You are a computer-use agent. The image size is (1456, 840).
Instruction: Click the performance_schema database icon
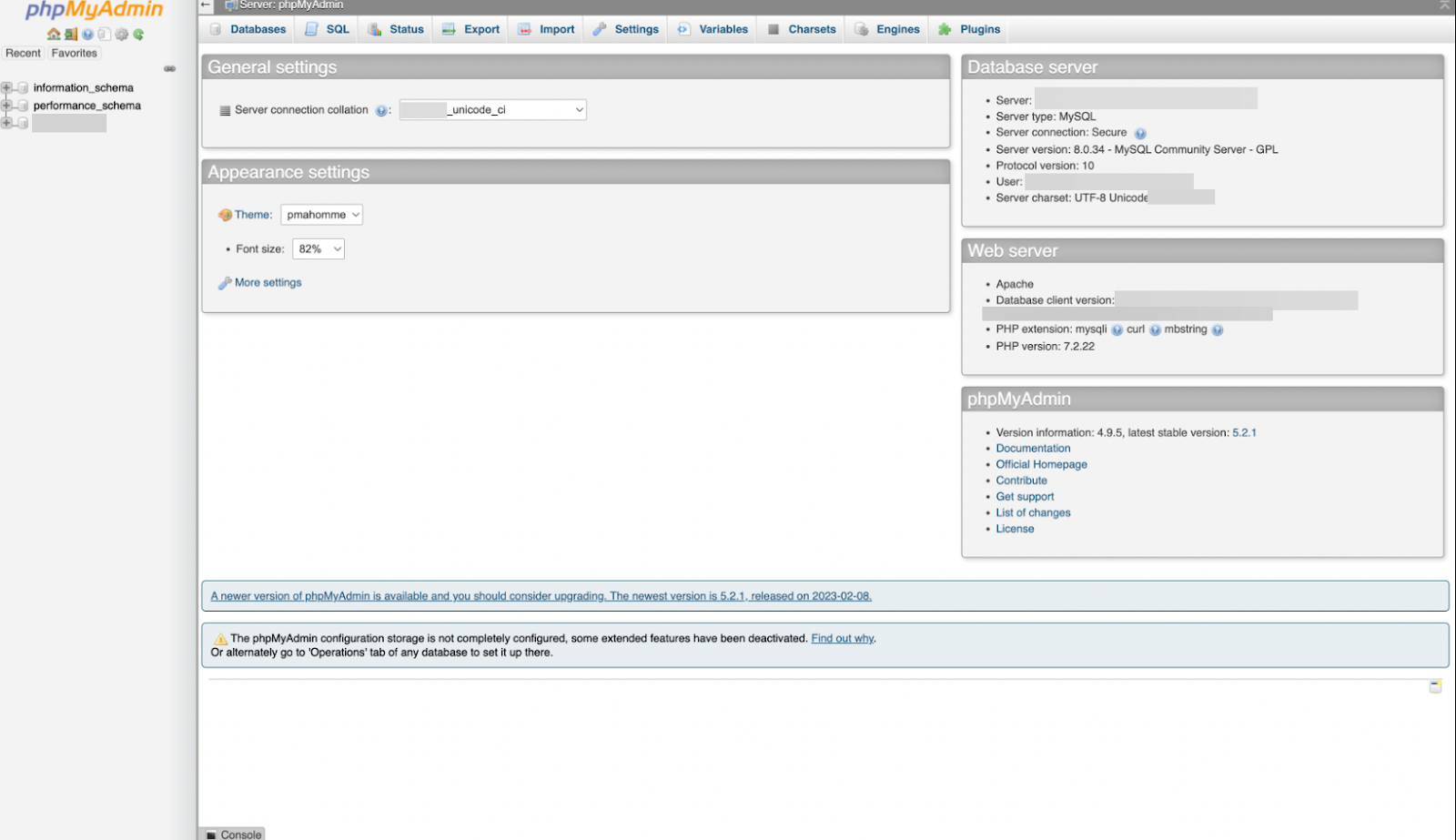tap(23, 106)
